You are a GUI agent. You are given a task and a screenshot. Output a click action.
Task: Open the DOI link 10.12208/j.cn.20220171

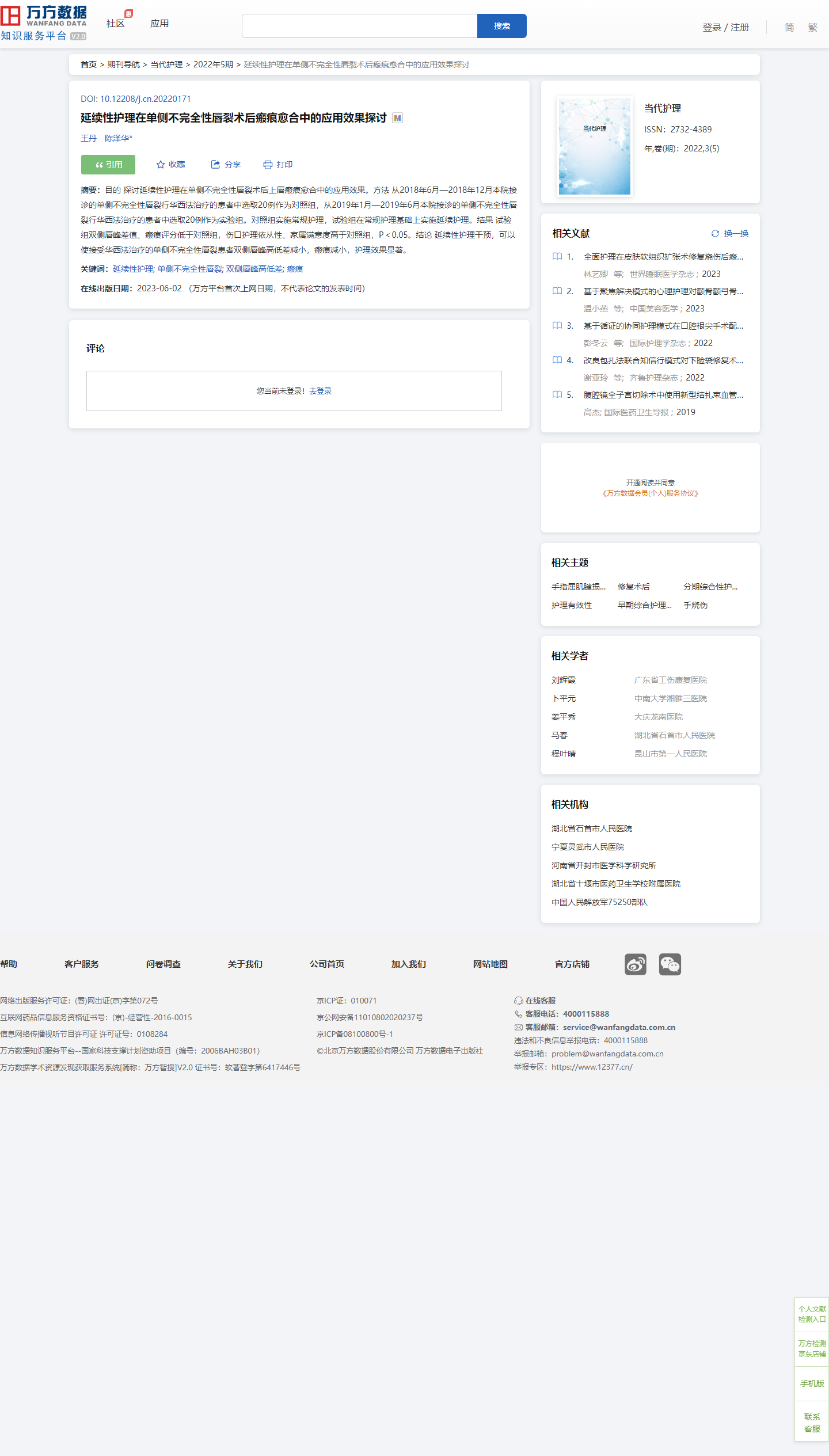coord(145,99)
